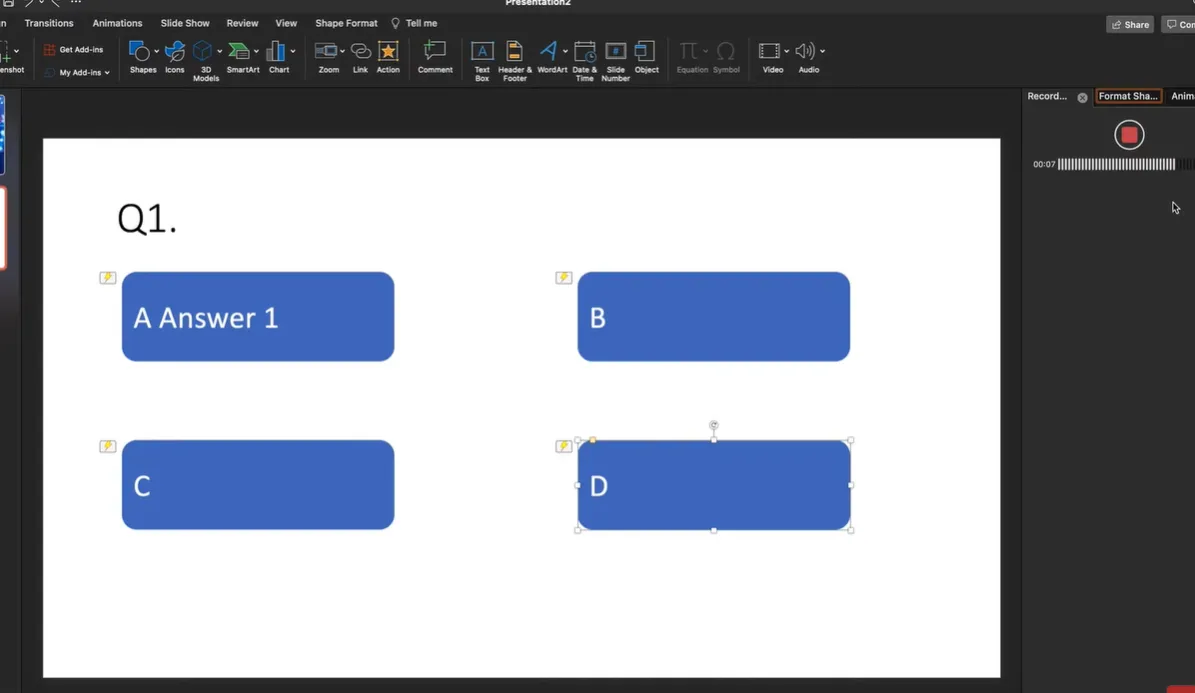Expand the Audio dropdown arrow
Viewport: 1195px width, 693px height.
822,51
